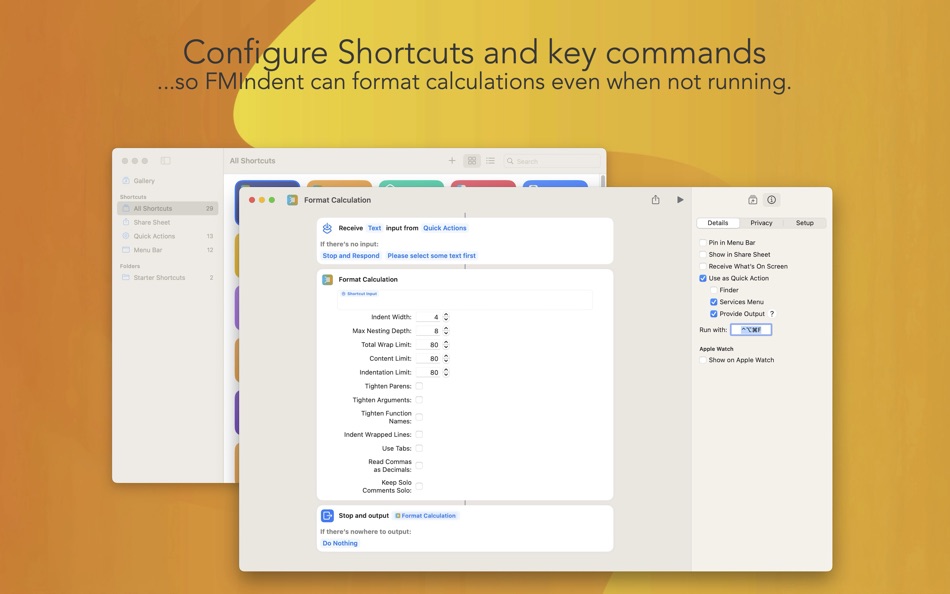Screen dimensions: 950x594
Task: Run the Format Calculation shortcut with play button
Action: click(x=680, y=199)
